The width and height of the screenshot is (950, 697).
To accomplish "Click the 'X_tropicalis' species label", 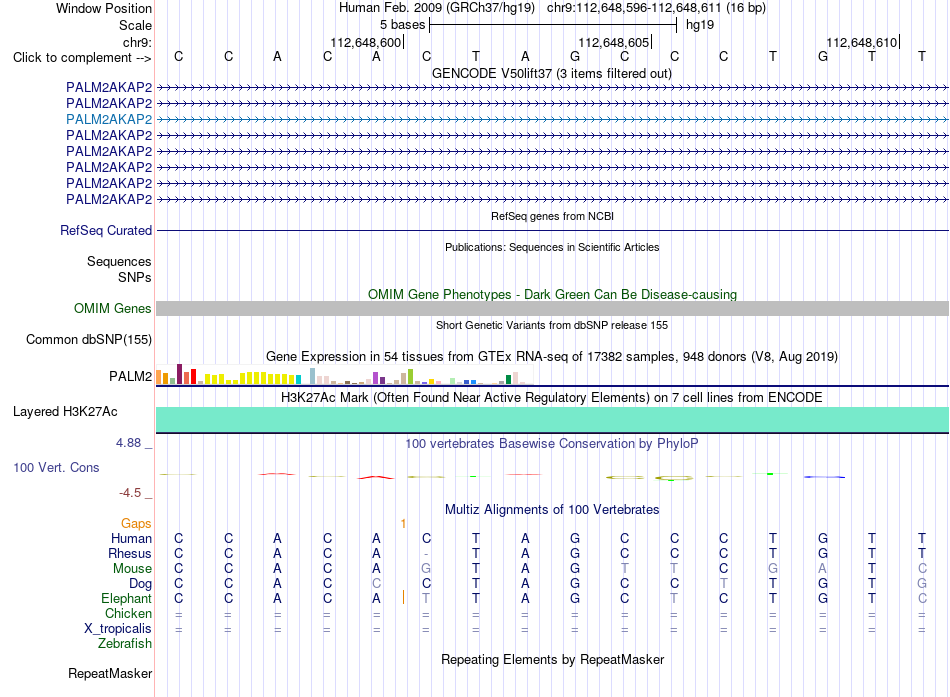I will point(118,629).
